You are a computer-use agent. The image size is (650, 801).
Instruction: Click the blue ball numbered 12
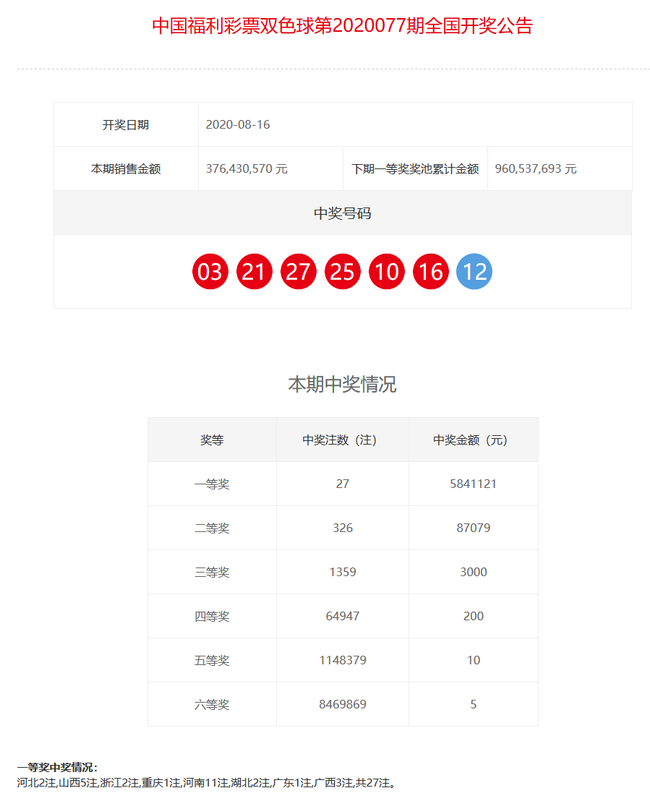pos(474,271)
